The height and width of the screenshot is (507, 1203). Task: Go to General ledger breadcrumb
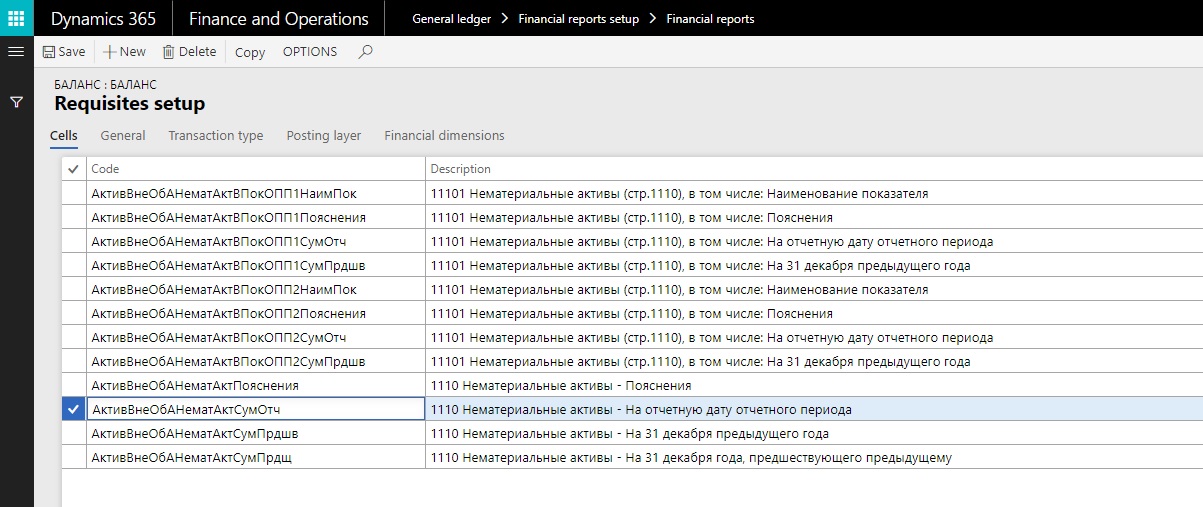[x=451, y=19]
